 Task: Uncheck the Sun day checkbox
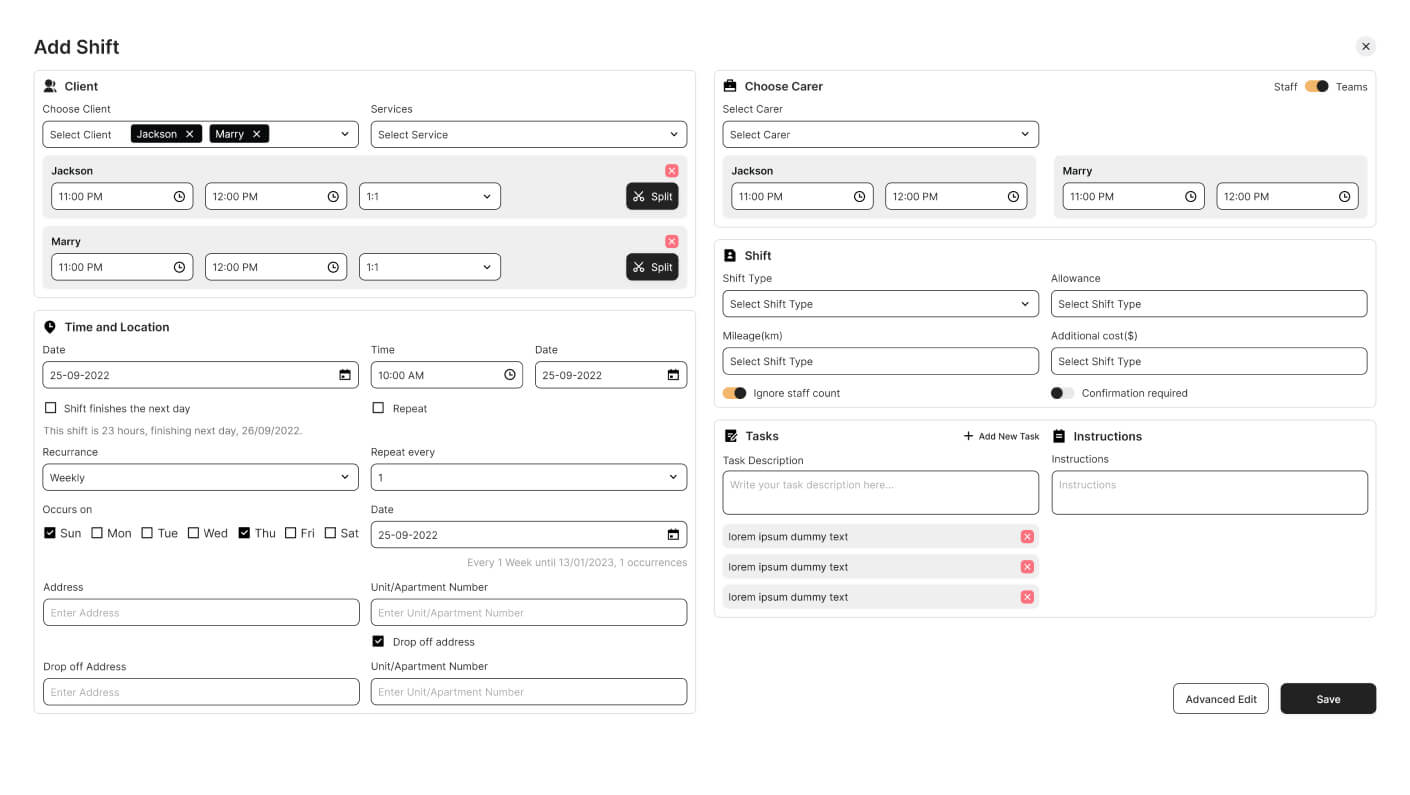pos(50,533)
